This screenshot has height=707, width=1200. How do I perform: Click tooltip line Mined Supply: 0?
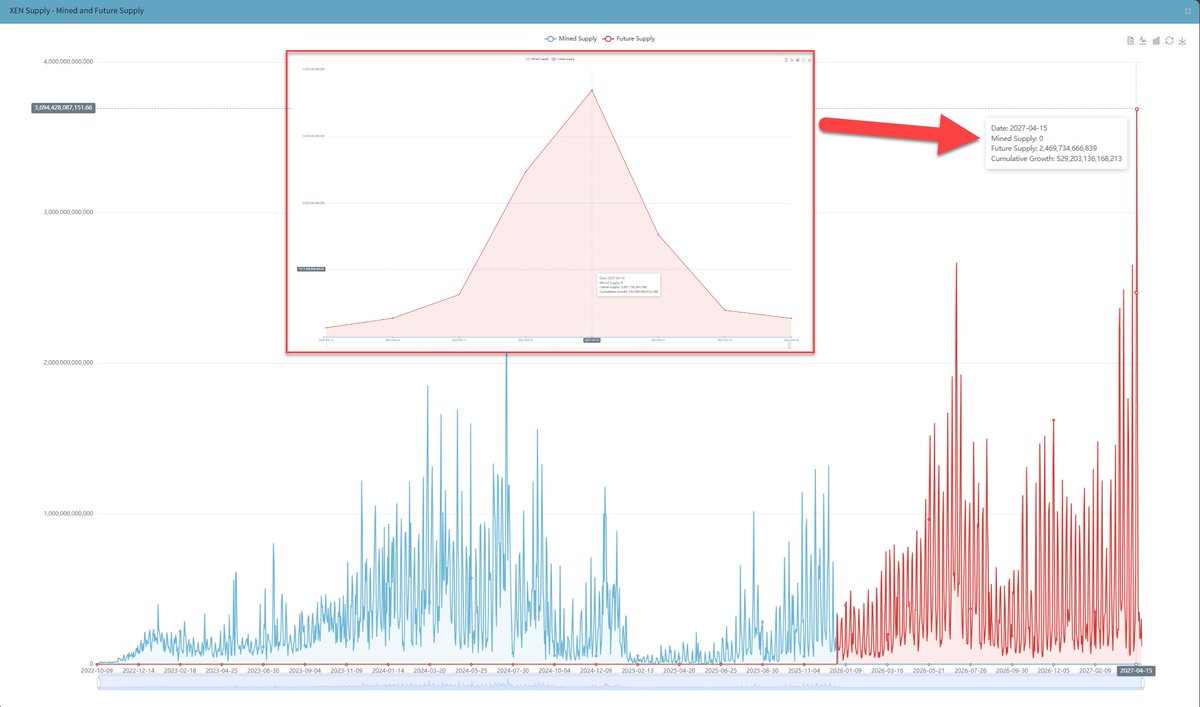point(1017,138)
